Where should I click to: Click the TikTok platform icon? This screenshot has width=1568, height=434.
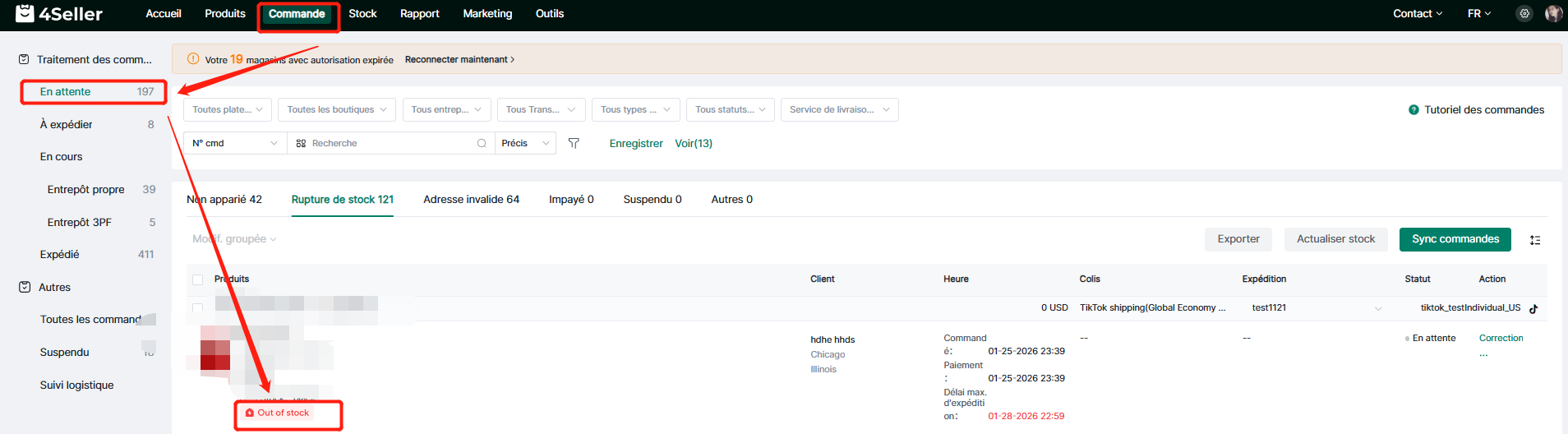pos(1533,309)
